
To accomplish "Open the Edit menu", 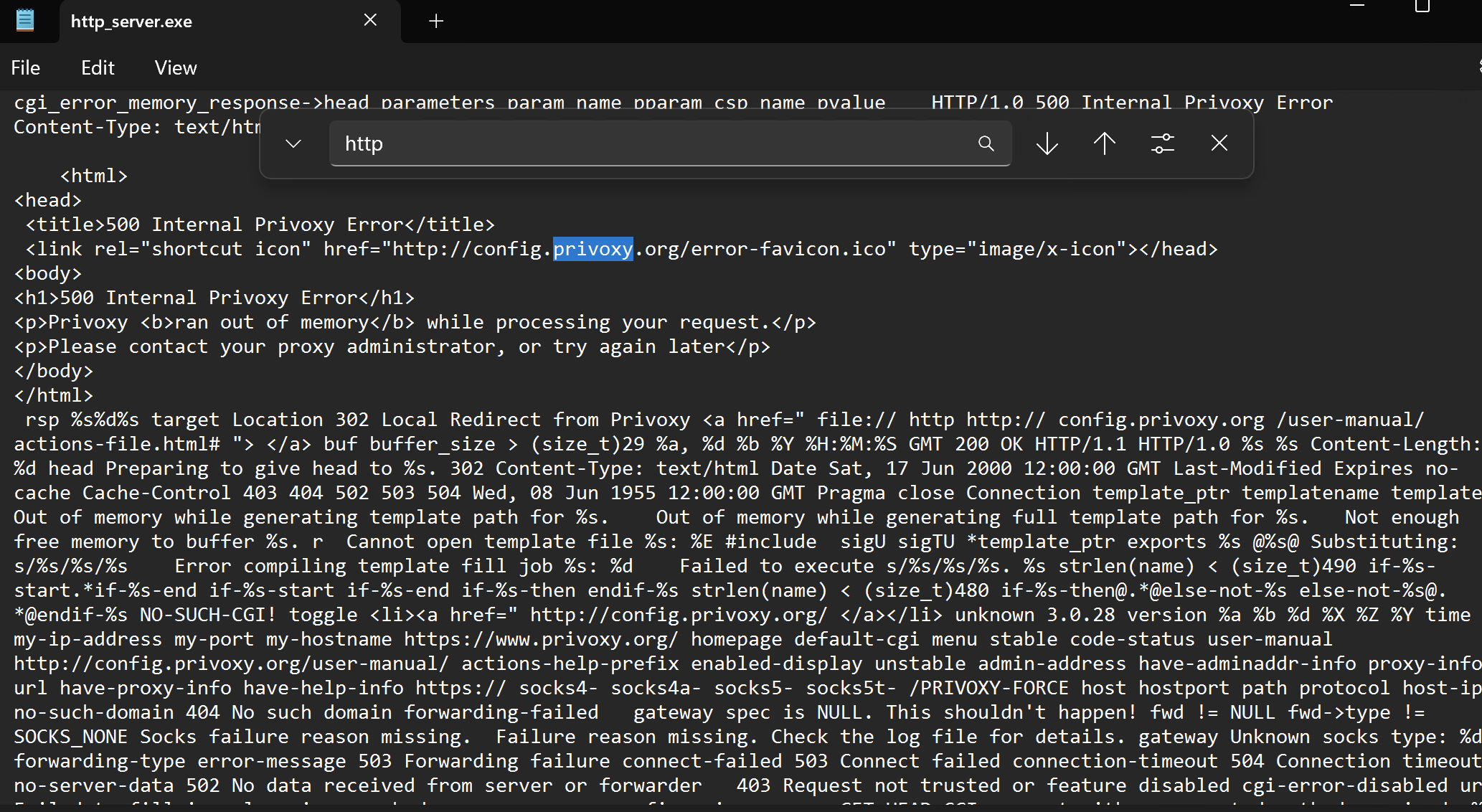I will click(x=98, y=68).
